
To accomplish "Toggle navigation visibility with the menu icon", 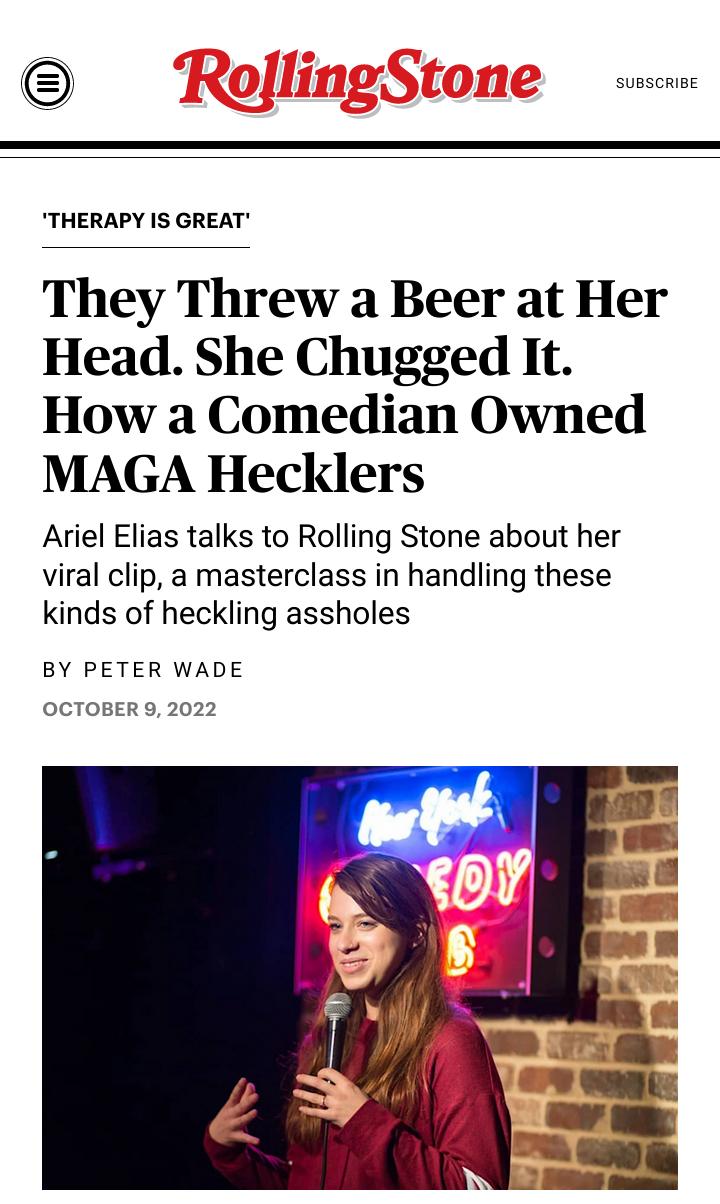I will 47,83.
